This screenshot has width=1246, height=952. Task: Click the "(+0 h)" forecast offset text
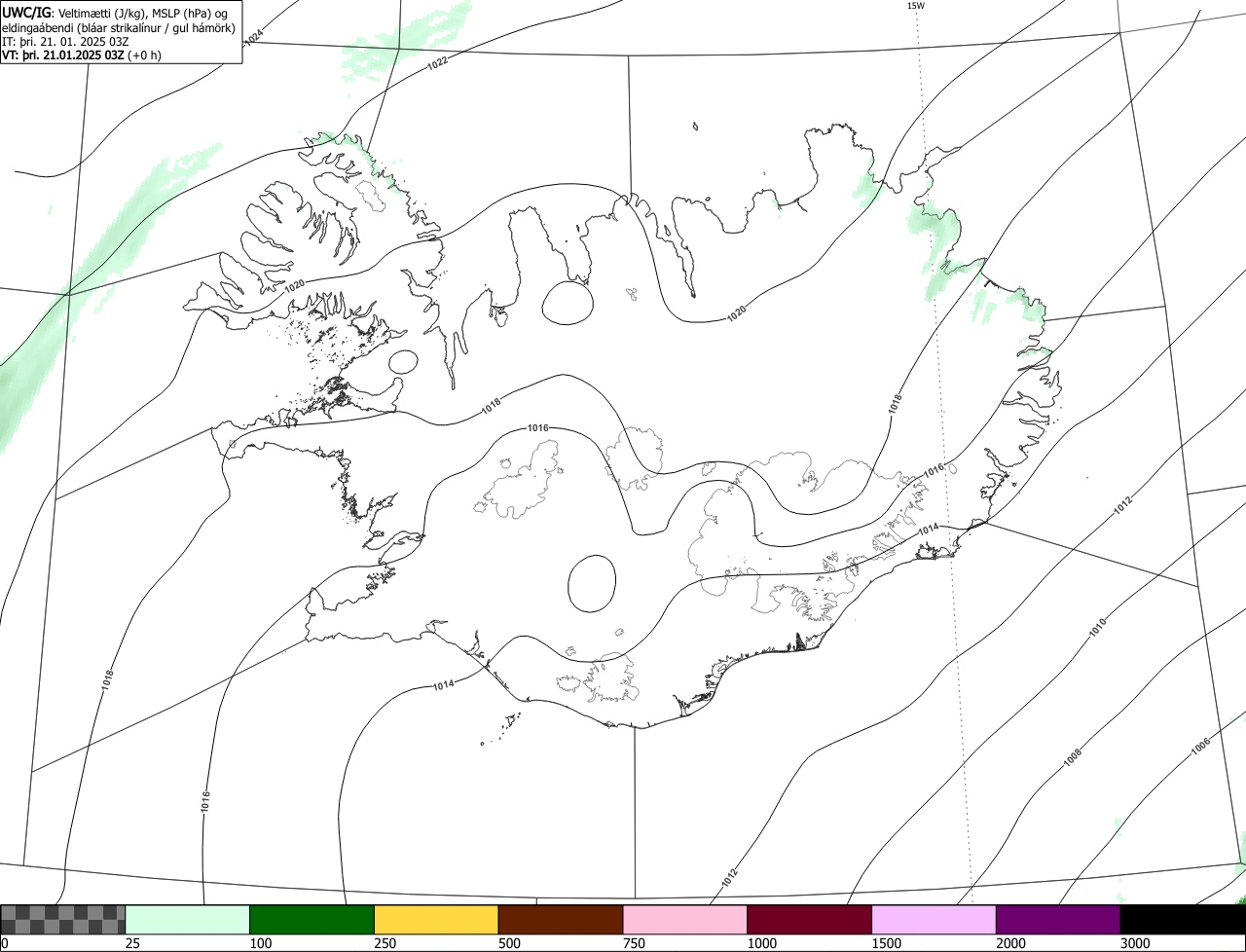click(x=145, y=55)
